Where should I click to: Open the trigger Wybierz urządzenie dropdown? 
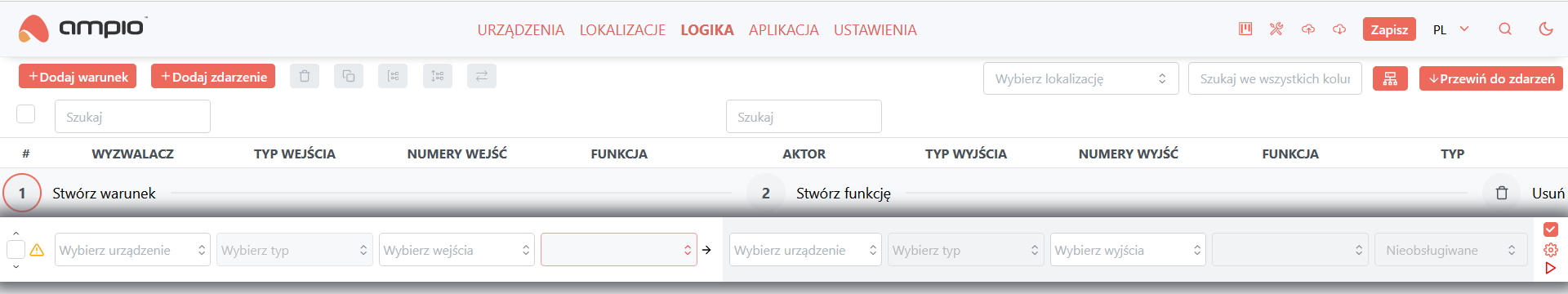(133, 250)
